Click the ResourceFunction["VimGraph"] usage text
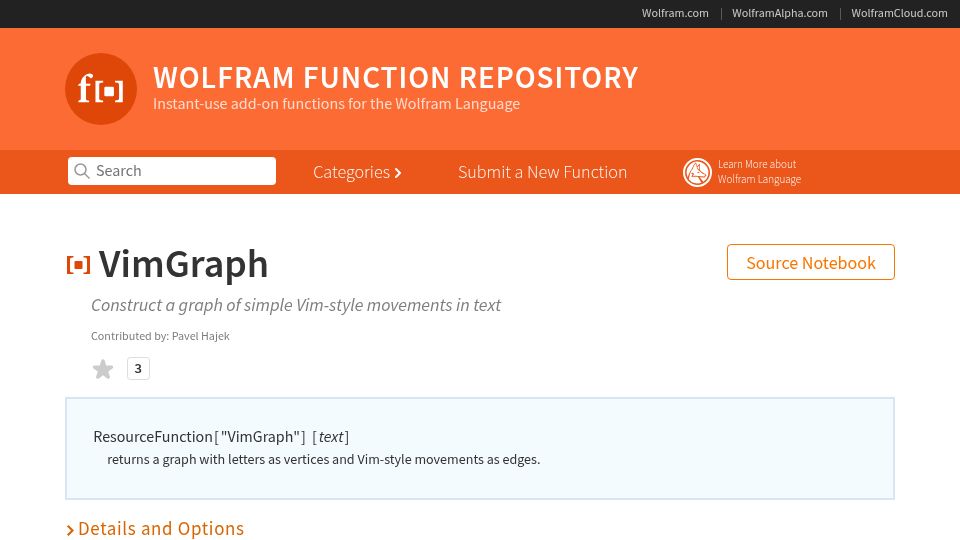This screenshot has height=540, width=960. click(x=221, y=437)
